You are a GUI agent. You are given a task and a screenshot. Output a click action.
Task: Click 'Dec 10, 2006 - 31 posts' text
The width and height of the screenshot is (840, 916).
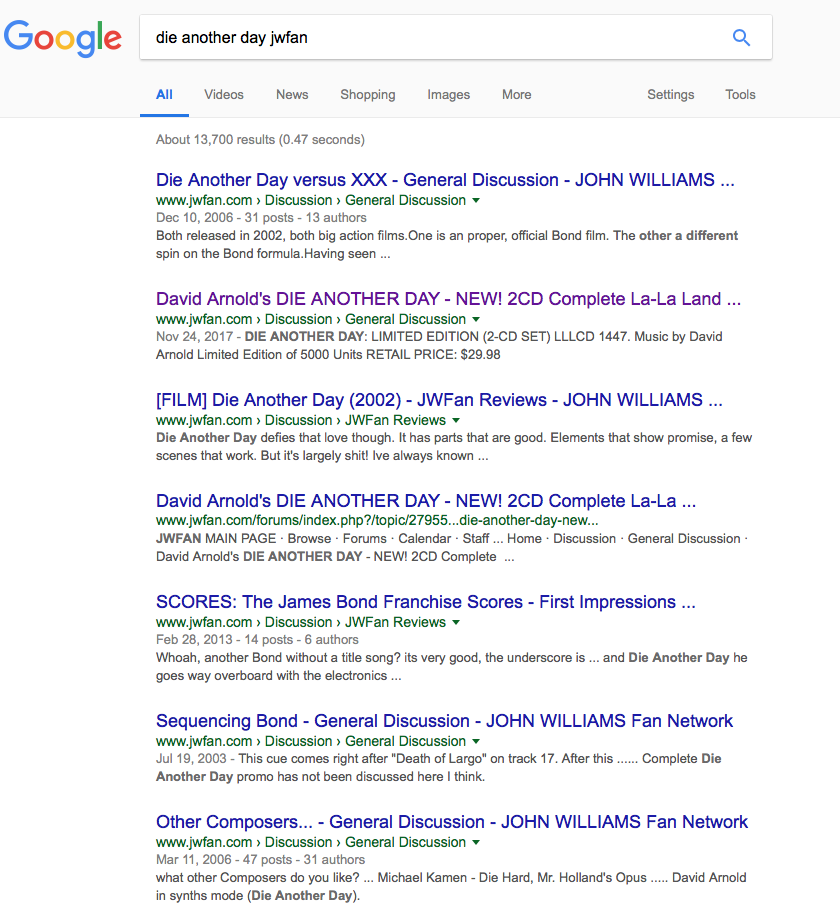261,218
